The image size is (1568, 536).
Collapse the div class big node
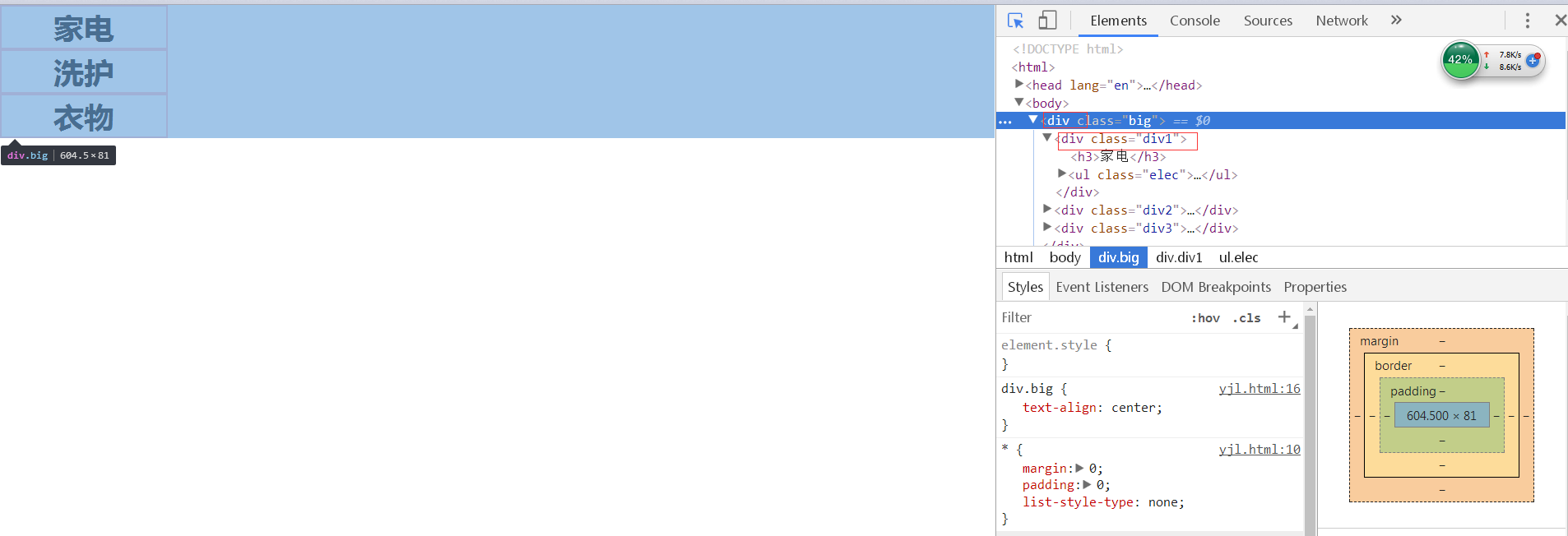1033,120
